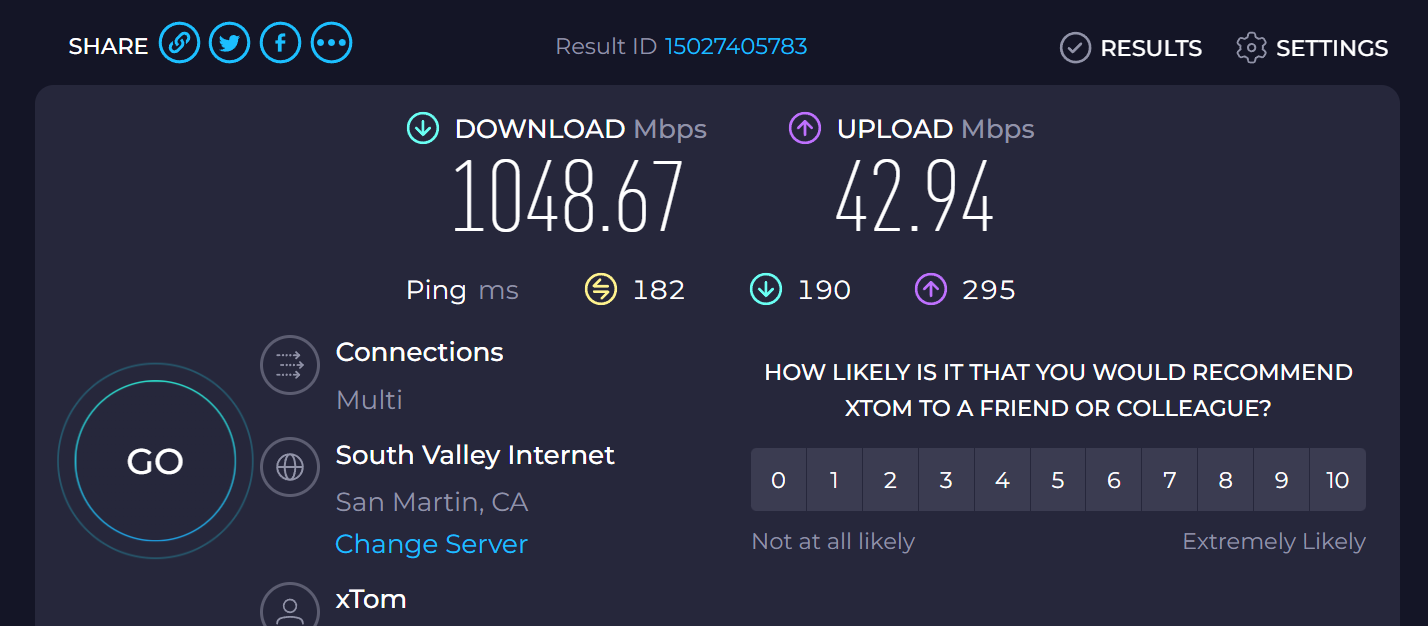
Task: Copy result link via share link icon
Action: 179,43
